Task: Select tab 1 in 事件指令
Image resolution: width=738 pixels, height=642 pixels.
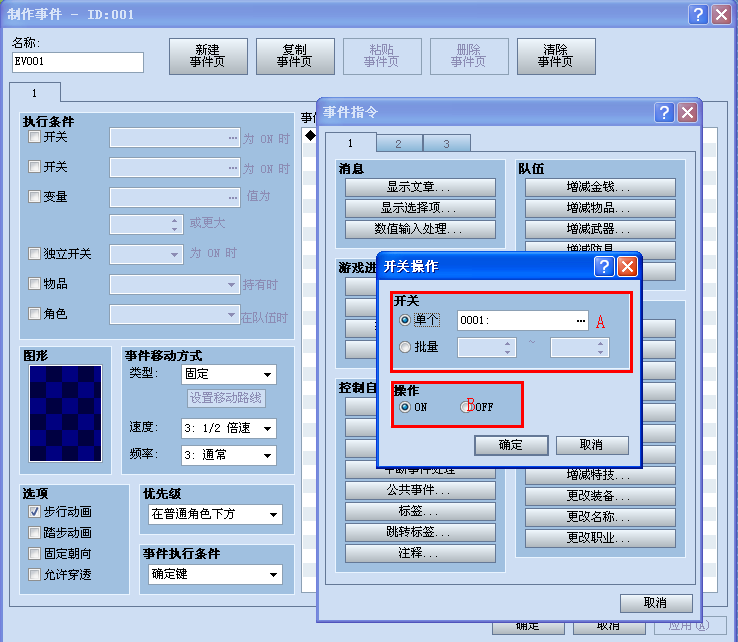Action: [350, 143]
